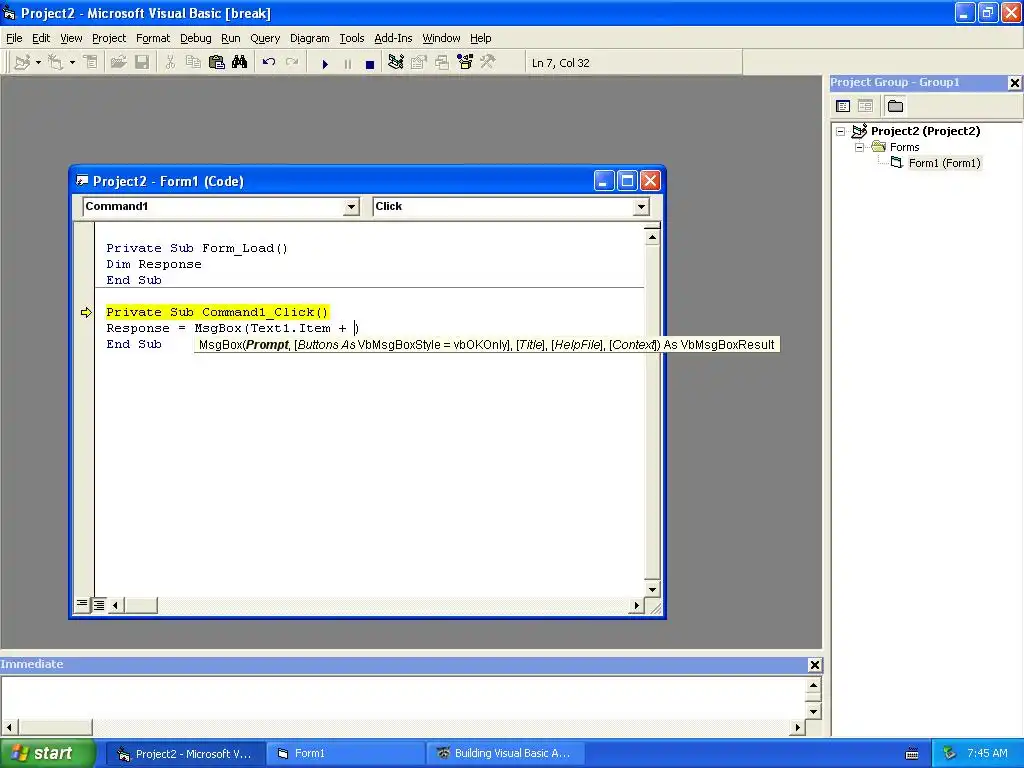Open the Click procedure dropdown
This screenshot has width=1024, height=768.
641,207
